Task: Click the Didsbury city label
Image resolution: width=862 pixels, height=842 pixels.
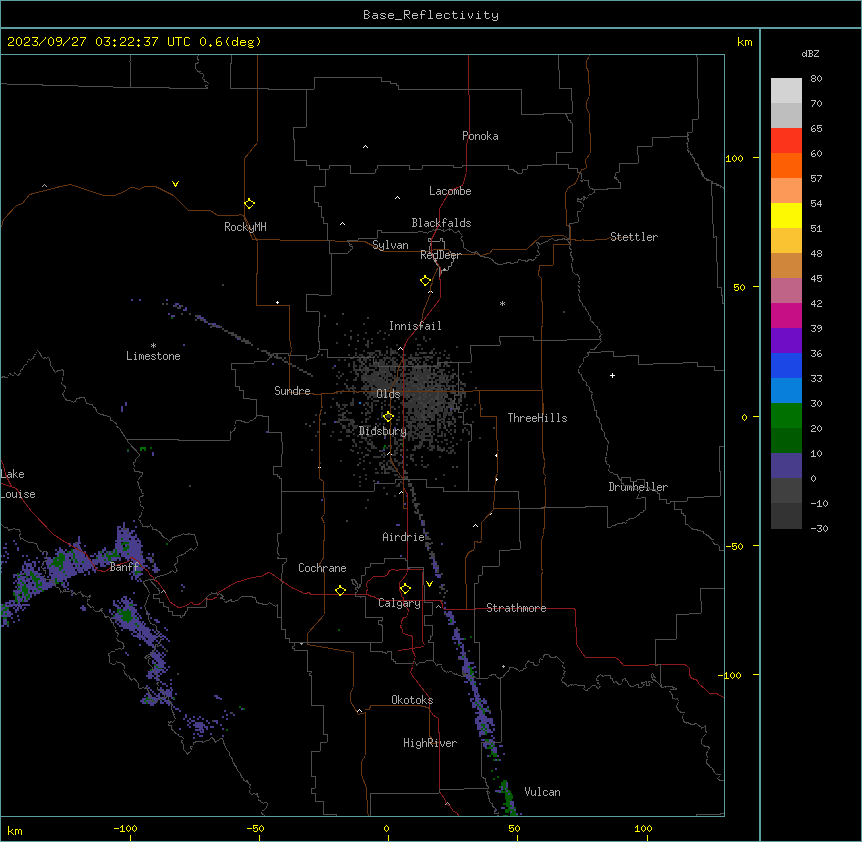Action: 382,431
